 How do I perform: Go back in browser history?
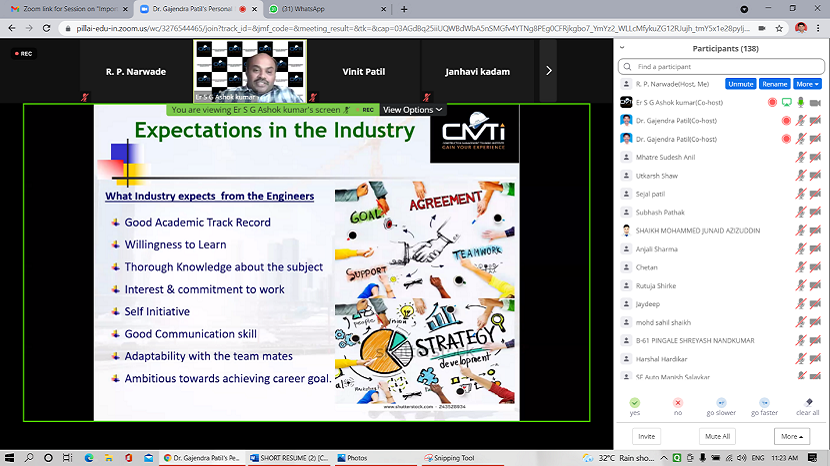pyautogui.click(x=12, y=28)
